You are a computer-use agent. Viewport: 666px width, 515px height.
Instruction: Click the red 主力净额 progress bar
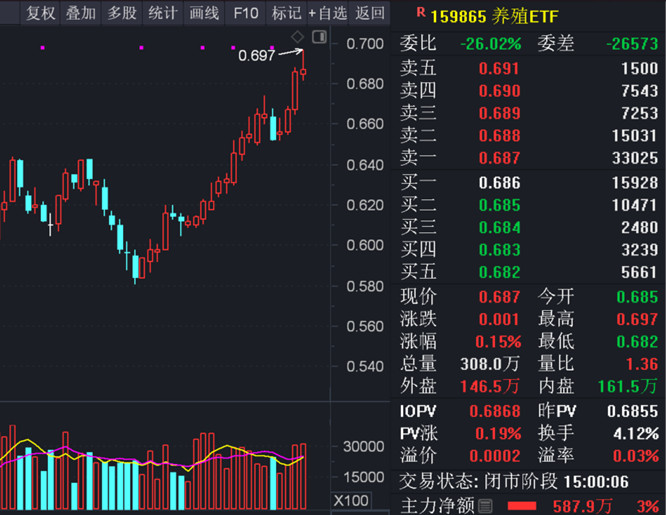pos(522,506)
